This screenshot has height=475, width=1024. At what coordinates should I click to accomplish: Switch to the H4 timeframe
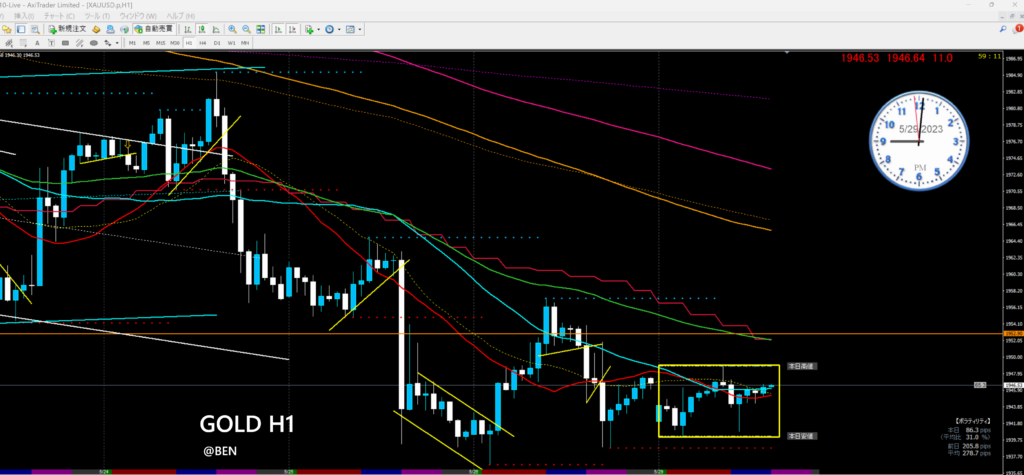click(x=204, y=44)
